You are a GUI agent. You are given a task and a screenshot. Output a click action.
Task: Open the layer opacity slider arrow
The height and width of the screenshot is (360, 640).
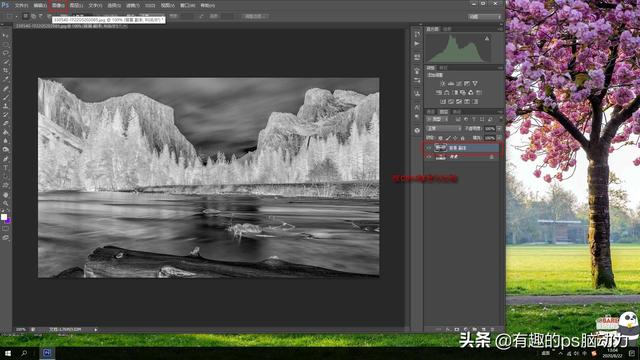(499, 129)
